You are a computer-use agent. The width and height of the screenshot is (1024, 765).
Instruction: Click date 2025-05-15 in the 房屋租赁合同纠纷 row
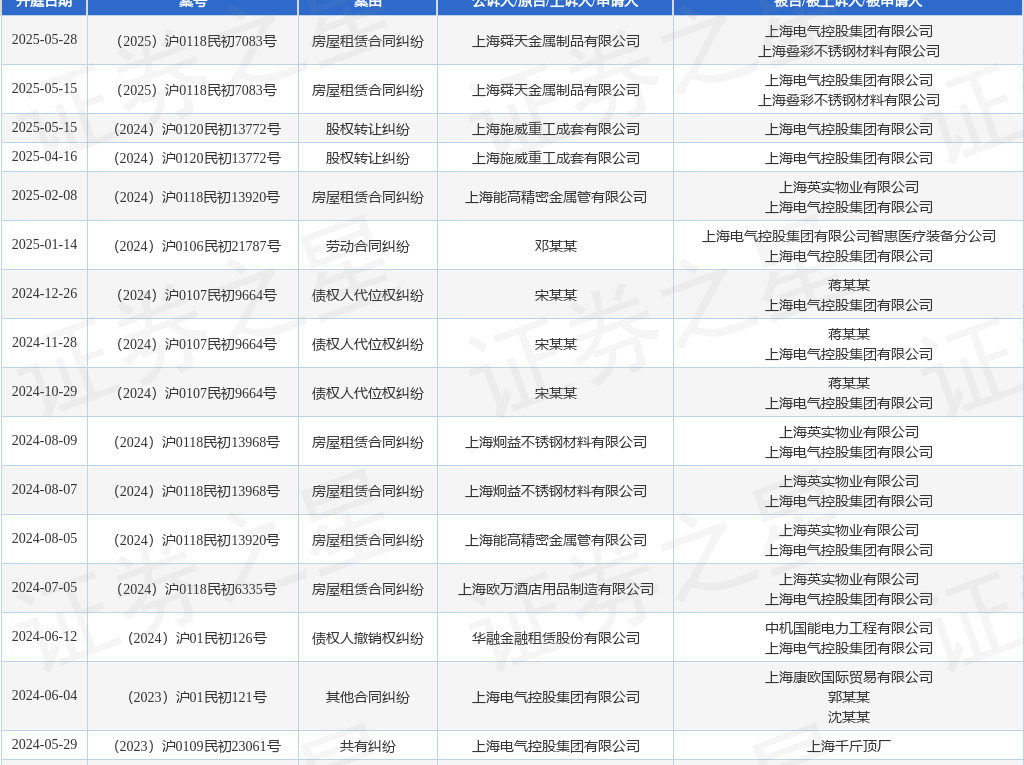[44, 89]
